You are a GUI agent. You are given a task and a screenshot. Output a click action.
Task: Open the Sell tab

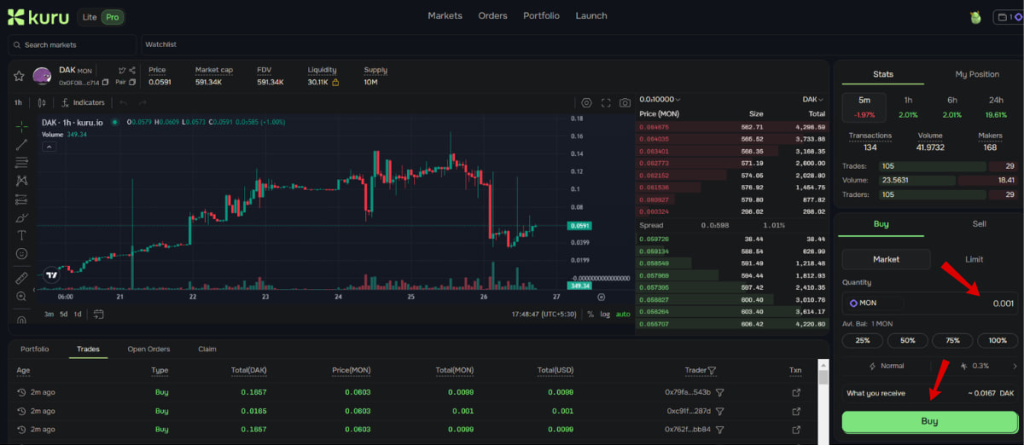(x=978, y=224)
